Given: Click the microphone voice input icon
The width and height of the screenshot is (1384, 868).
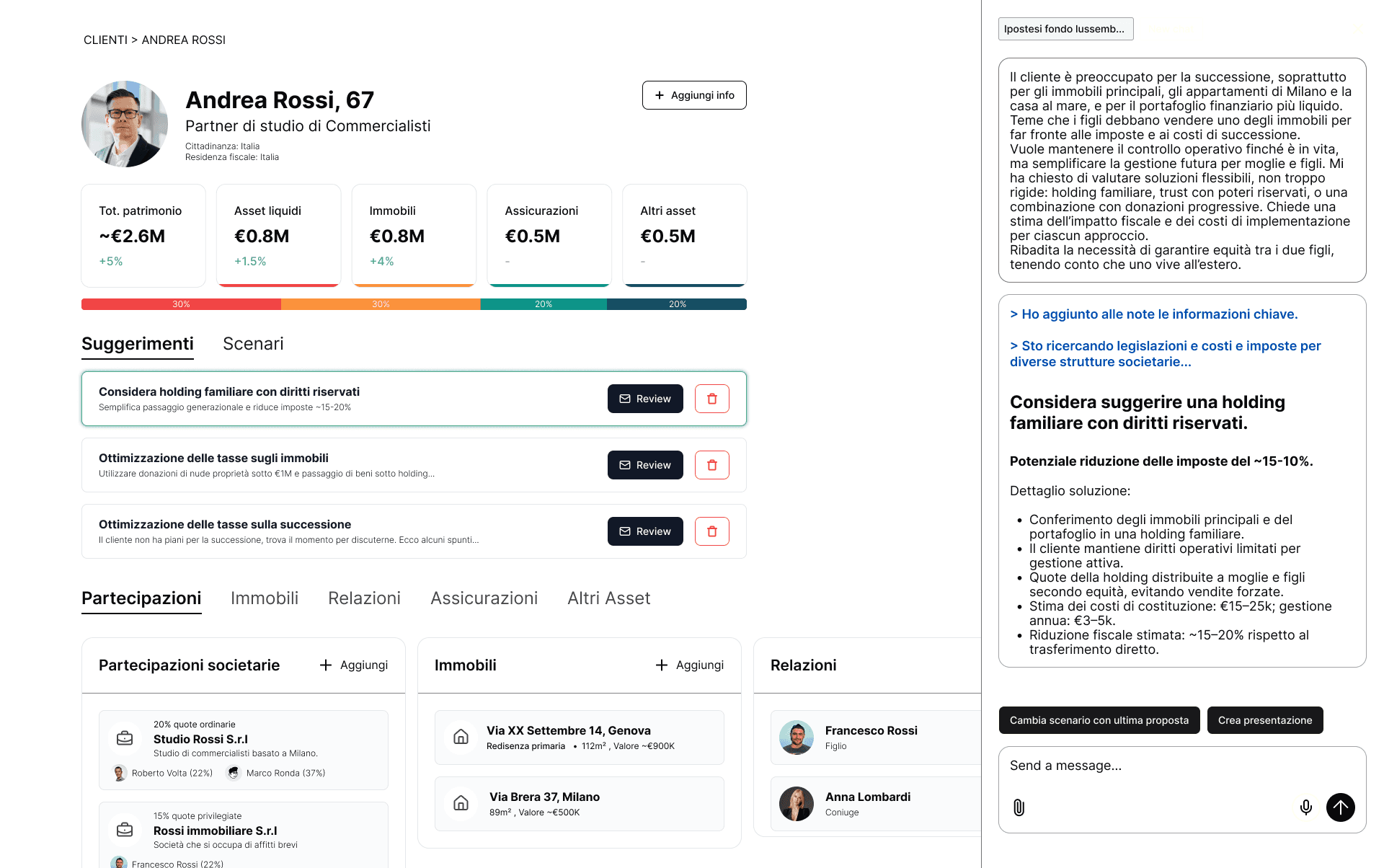Looking at the screenshot, I should [x=1305, y=807].
